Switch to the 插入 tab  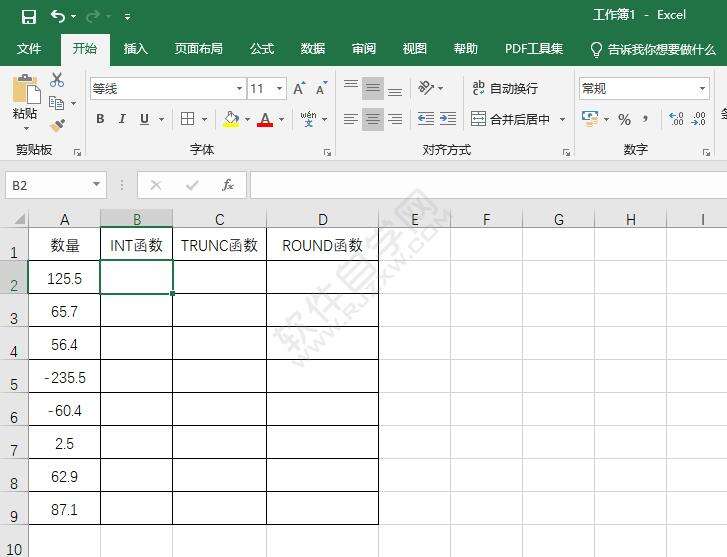coord(135,49)
